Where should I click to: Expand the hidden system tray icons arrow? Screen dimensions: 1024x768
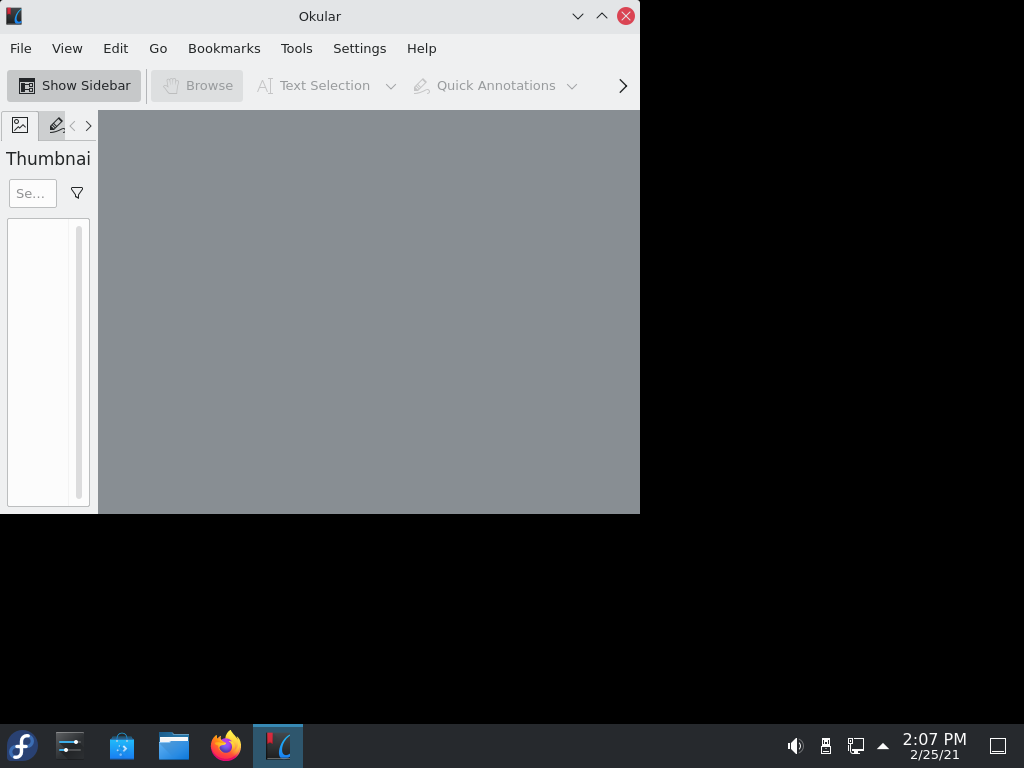pos(883,746)
